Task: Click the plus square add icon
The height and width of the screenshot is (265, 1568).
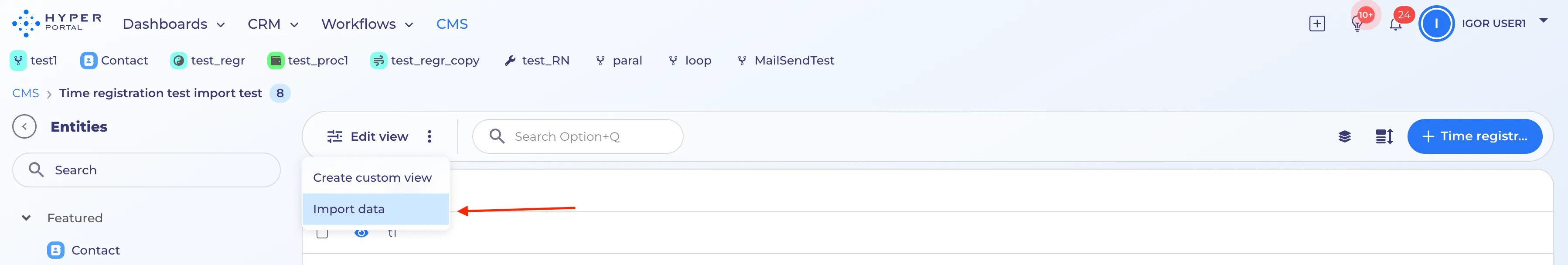Action: pyautogui.click(x=1317, y=24)
